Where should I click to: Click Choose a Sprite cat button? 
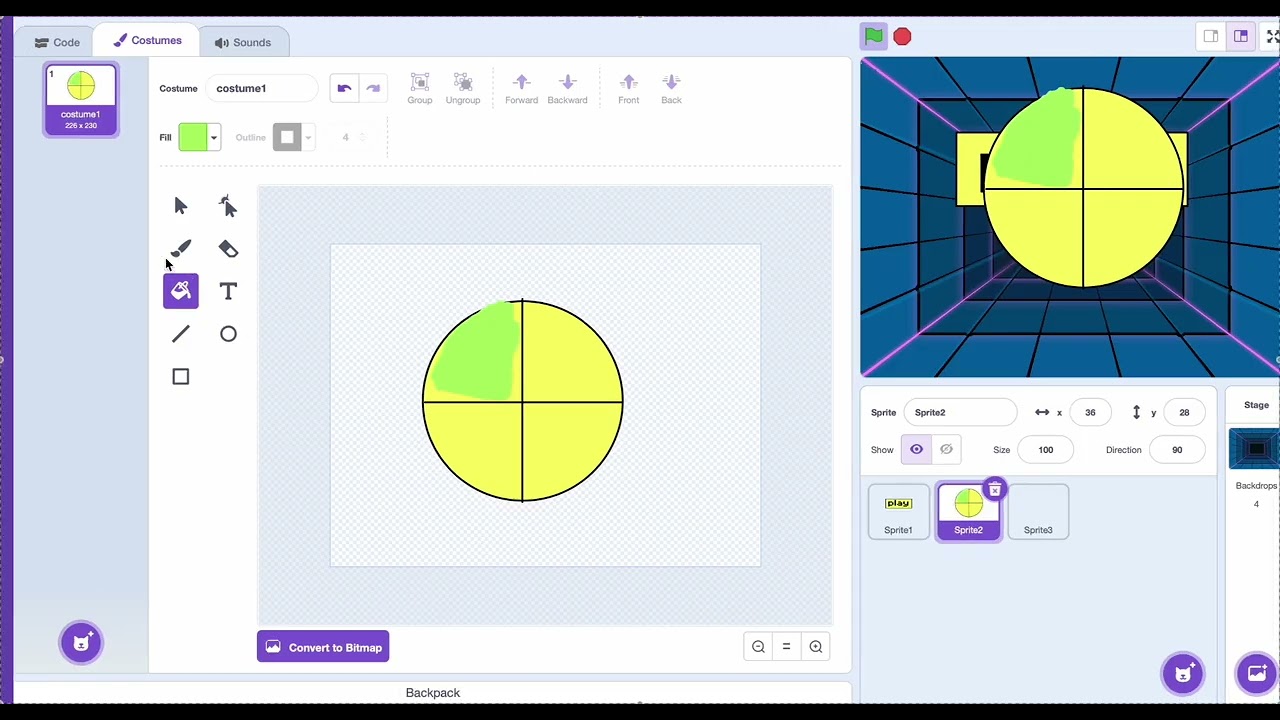pyautogui.click(x=1182, y=673)
